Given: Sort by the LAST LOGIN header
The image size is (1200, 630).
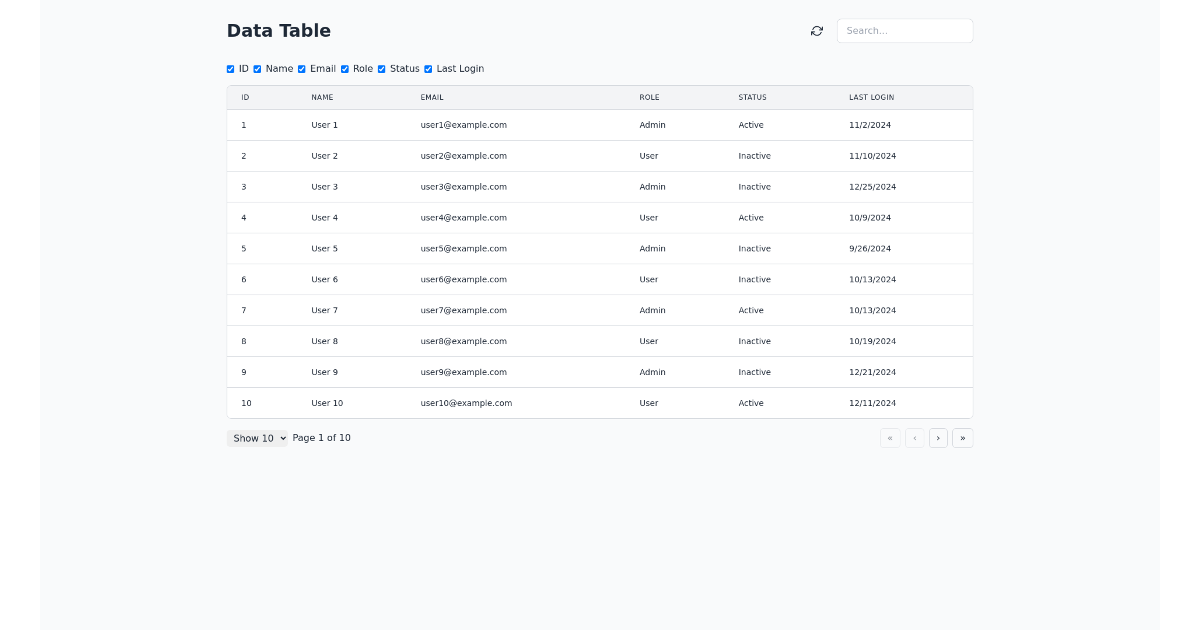Looking at the screenshot, I should coord(871,97).
